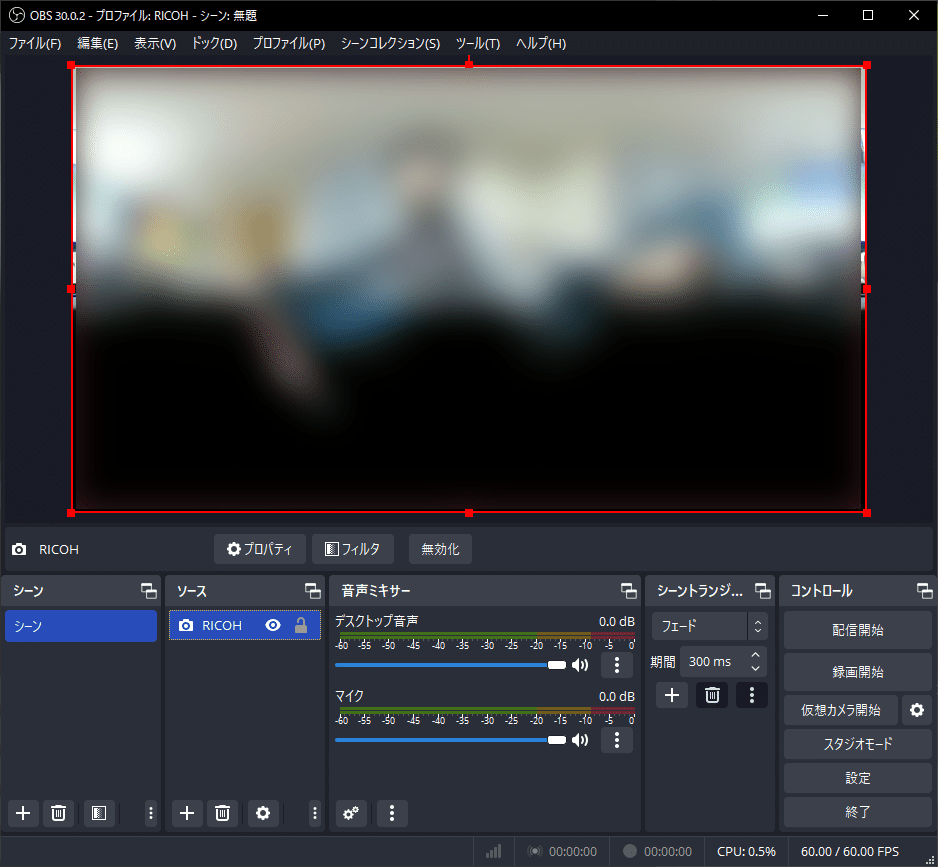Start virtual camera with 仮想カメラ開始
Screen dimensions: 938x867
pyautogui.click(x=840, y=710)
